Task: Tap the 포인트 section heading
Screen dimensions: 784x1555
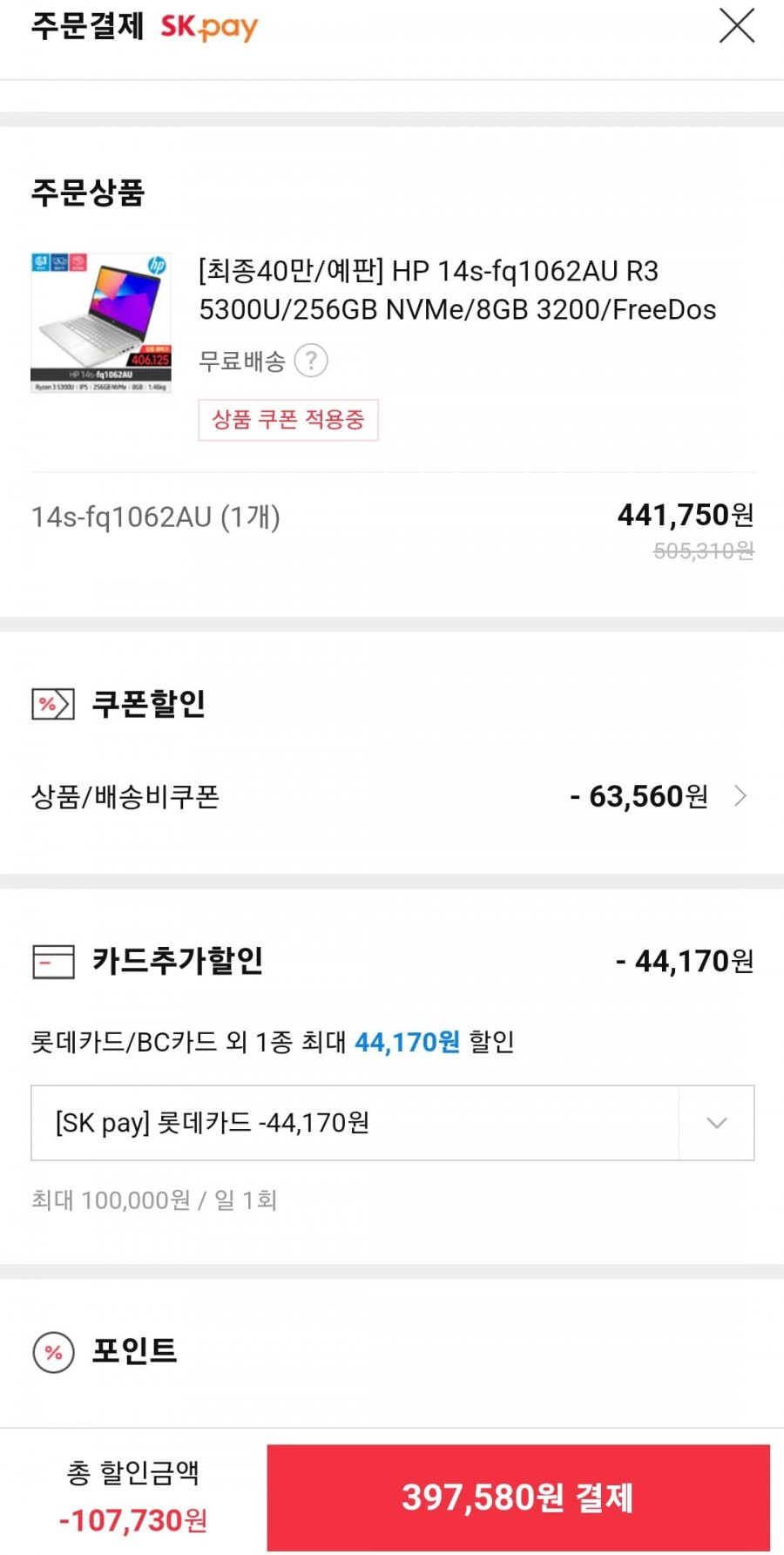Action: tap(135, 1351)
